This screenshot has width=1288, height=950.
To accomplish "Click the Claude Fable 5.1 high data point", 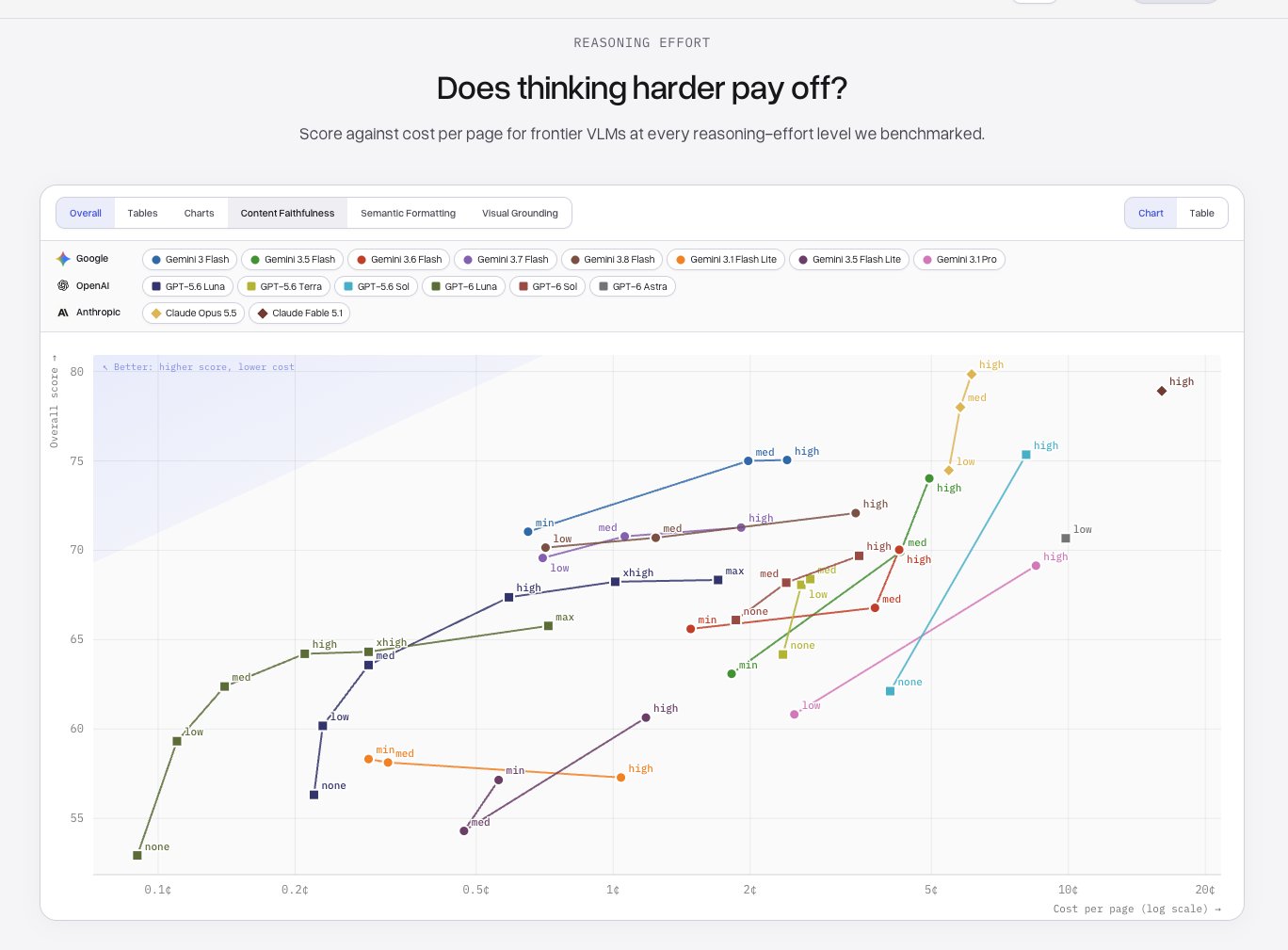I will [1162, 391].
